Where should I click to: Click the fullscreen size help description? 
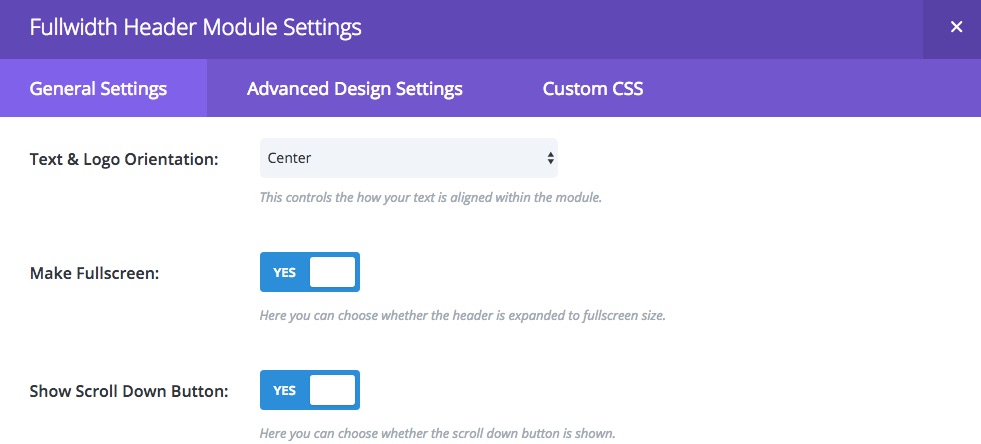click(x=462, y=315)
